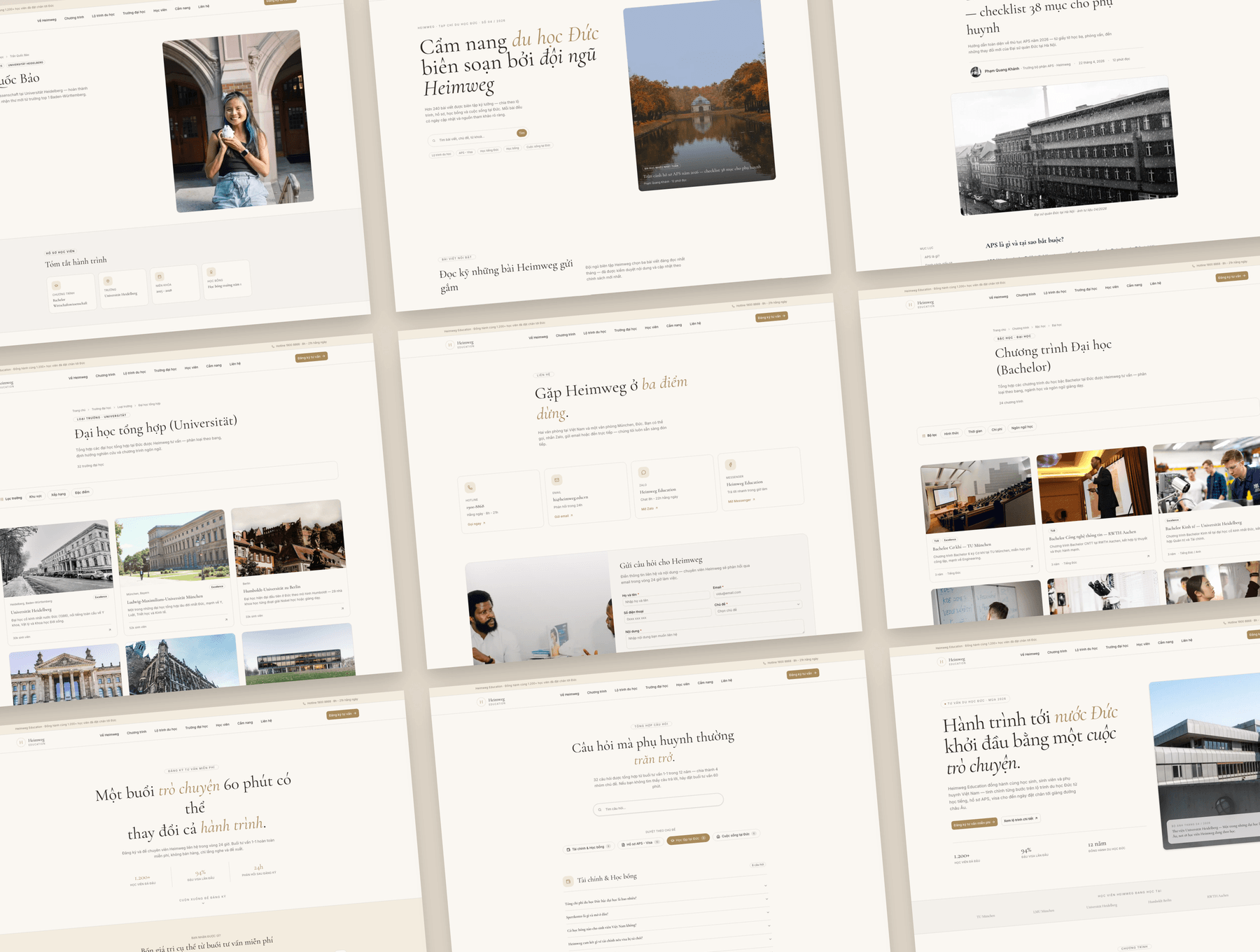Viewport: 1260px width, 952px height.
Task: Click the arrow icon on the Bachelor Cơ khí card
Action: 1031,566
